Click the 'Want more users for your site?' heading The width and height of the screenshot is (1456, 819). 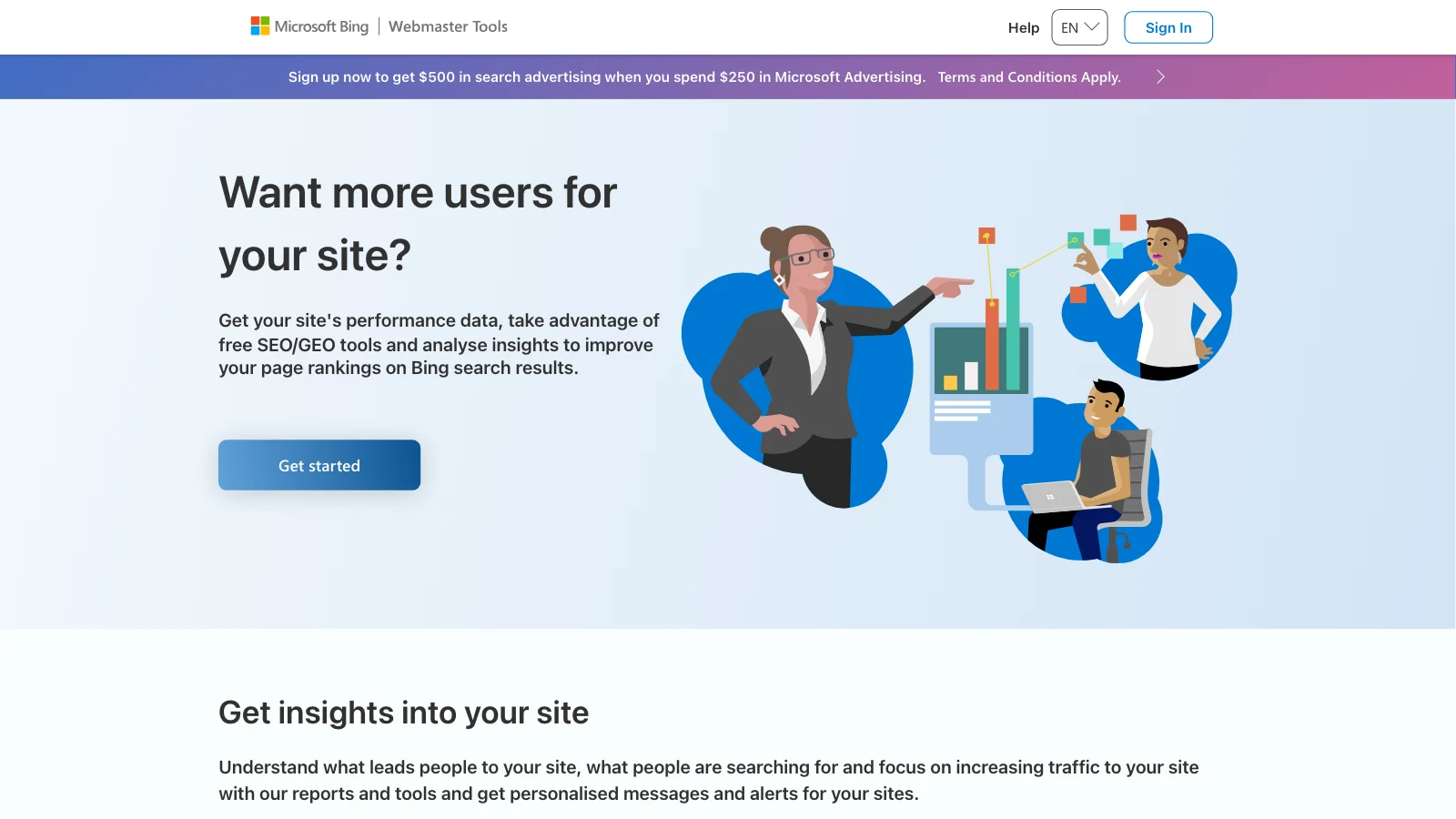418,224
